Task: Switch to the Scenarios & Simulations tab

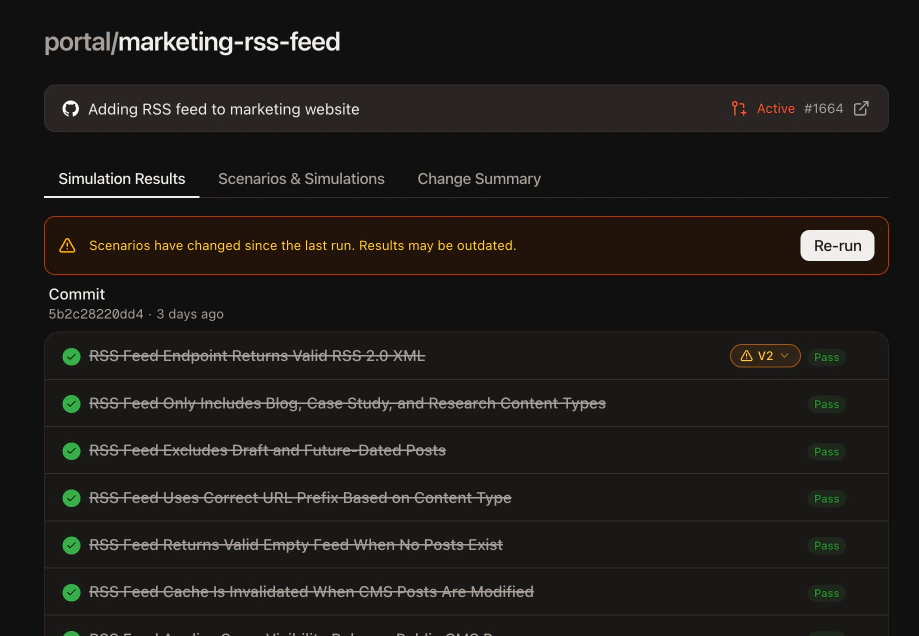Action: 301,178
